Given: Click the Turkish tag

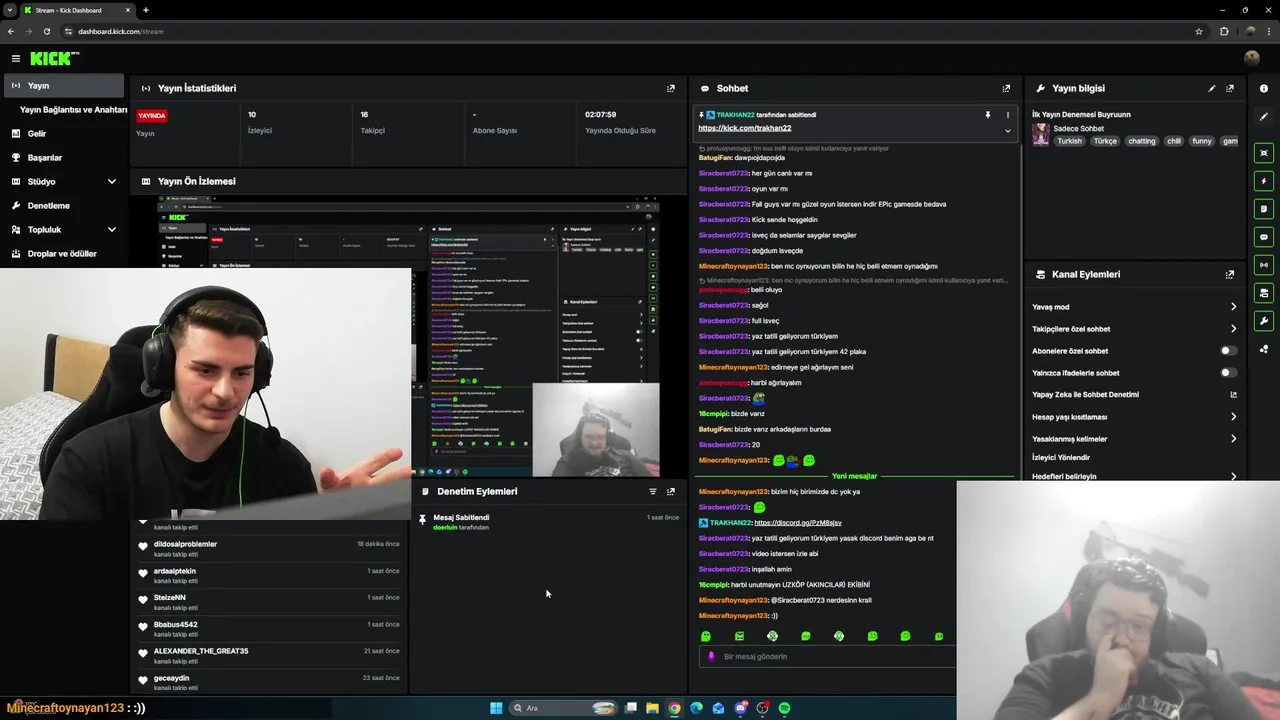Looking at the screenshot, I should [1069, 141].
